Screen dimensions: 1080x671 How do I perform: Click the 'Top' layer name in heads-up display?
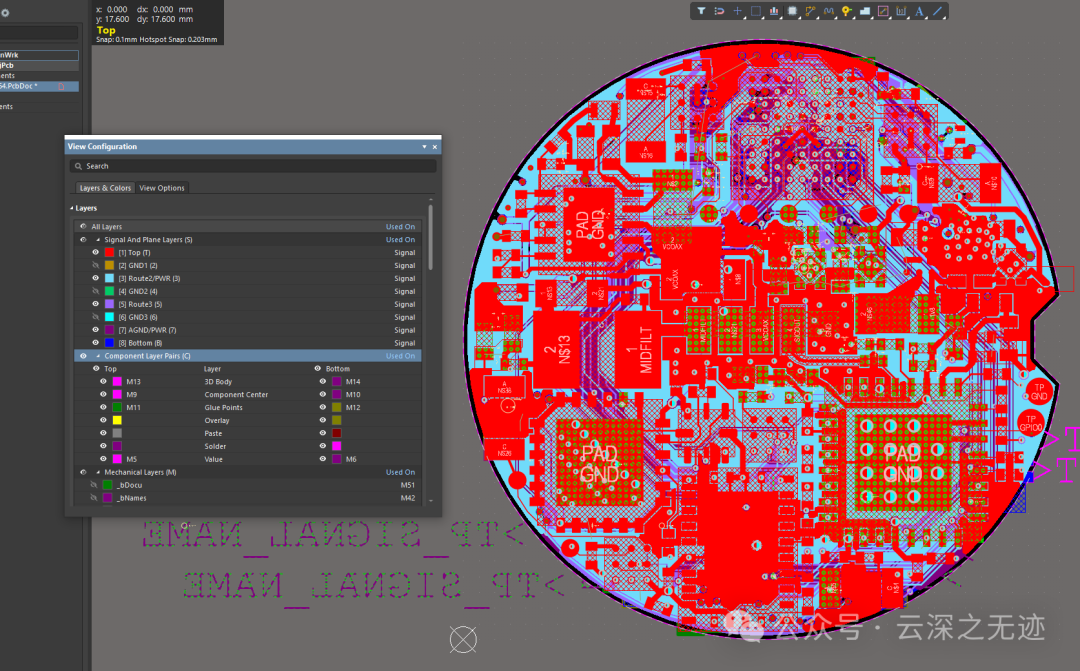(x=106, y=30)
